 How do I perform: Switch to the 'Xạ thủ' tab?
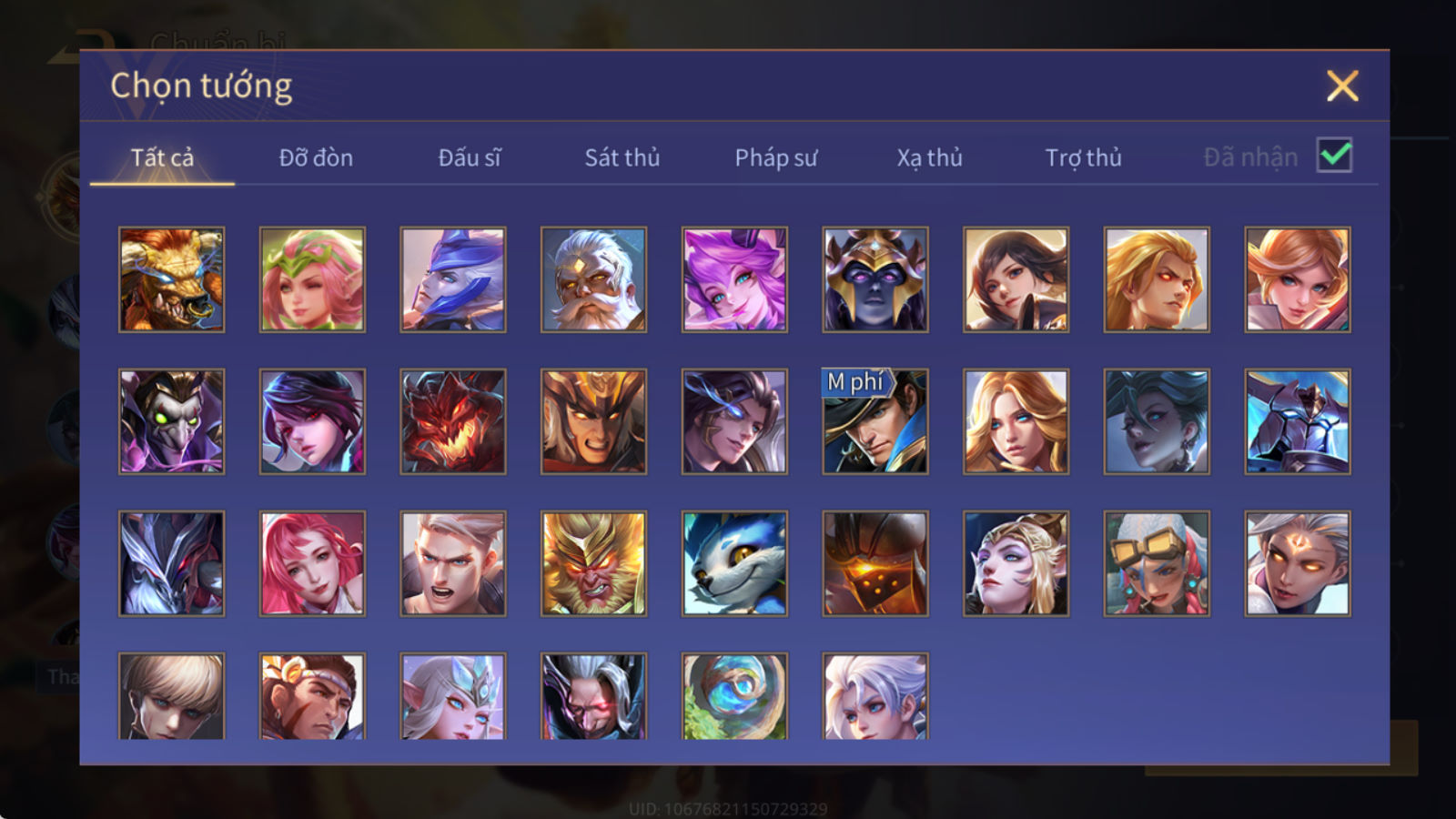coord(929,157)
